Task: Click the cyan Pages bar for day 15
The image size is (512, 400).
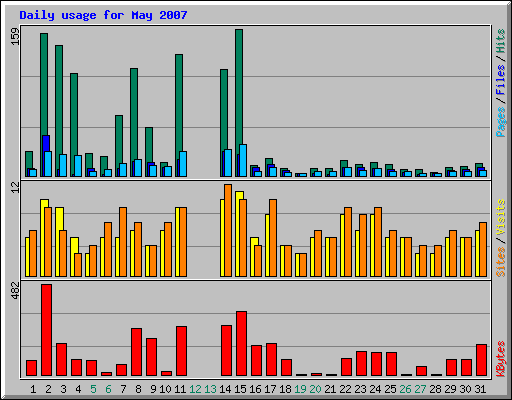Action: [x=243, y=160]
